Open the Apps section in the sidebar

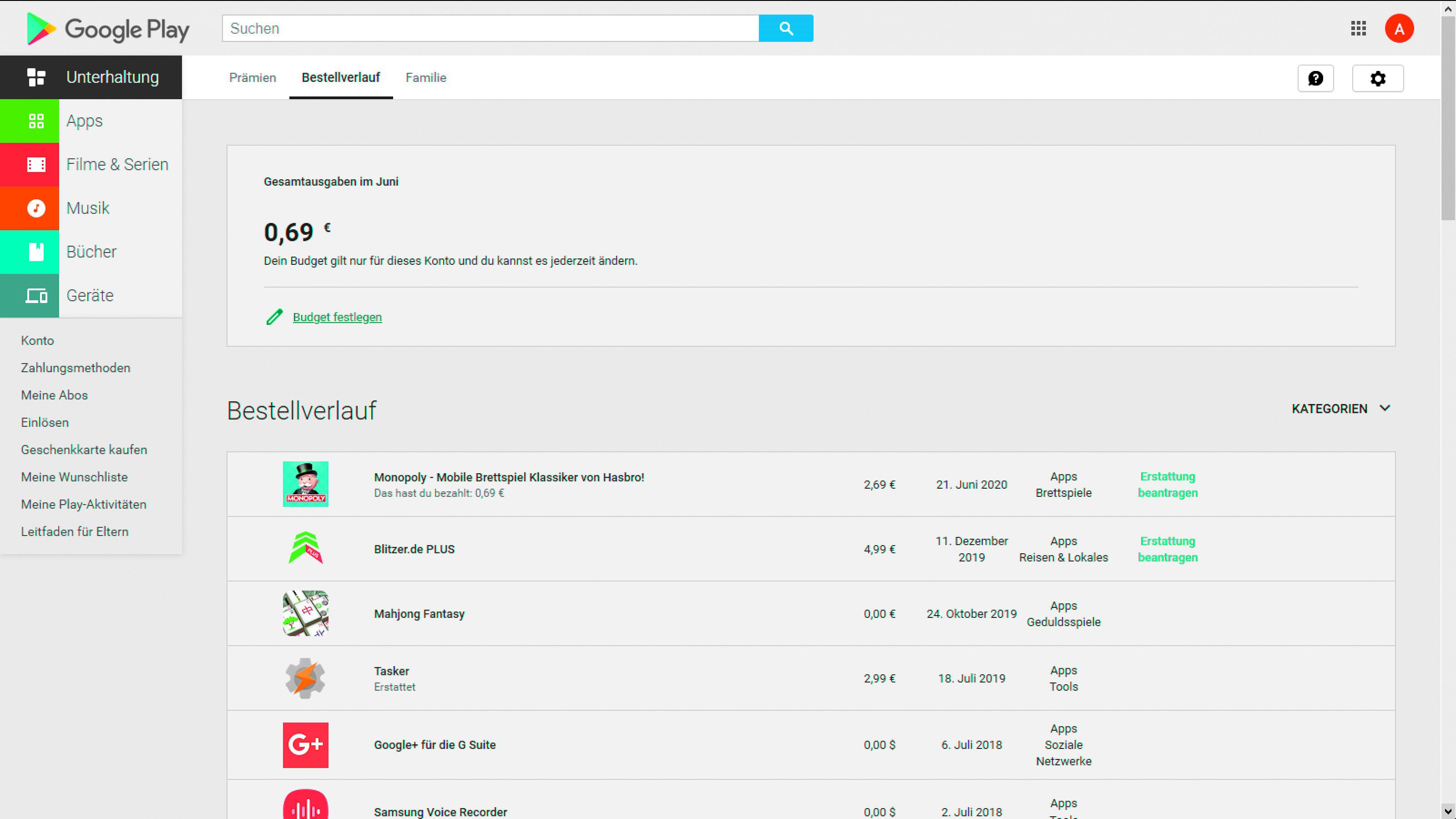84,121
